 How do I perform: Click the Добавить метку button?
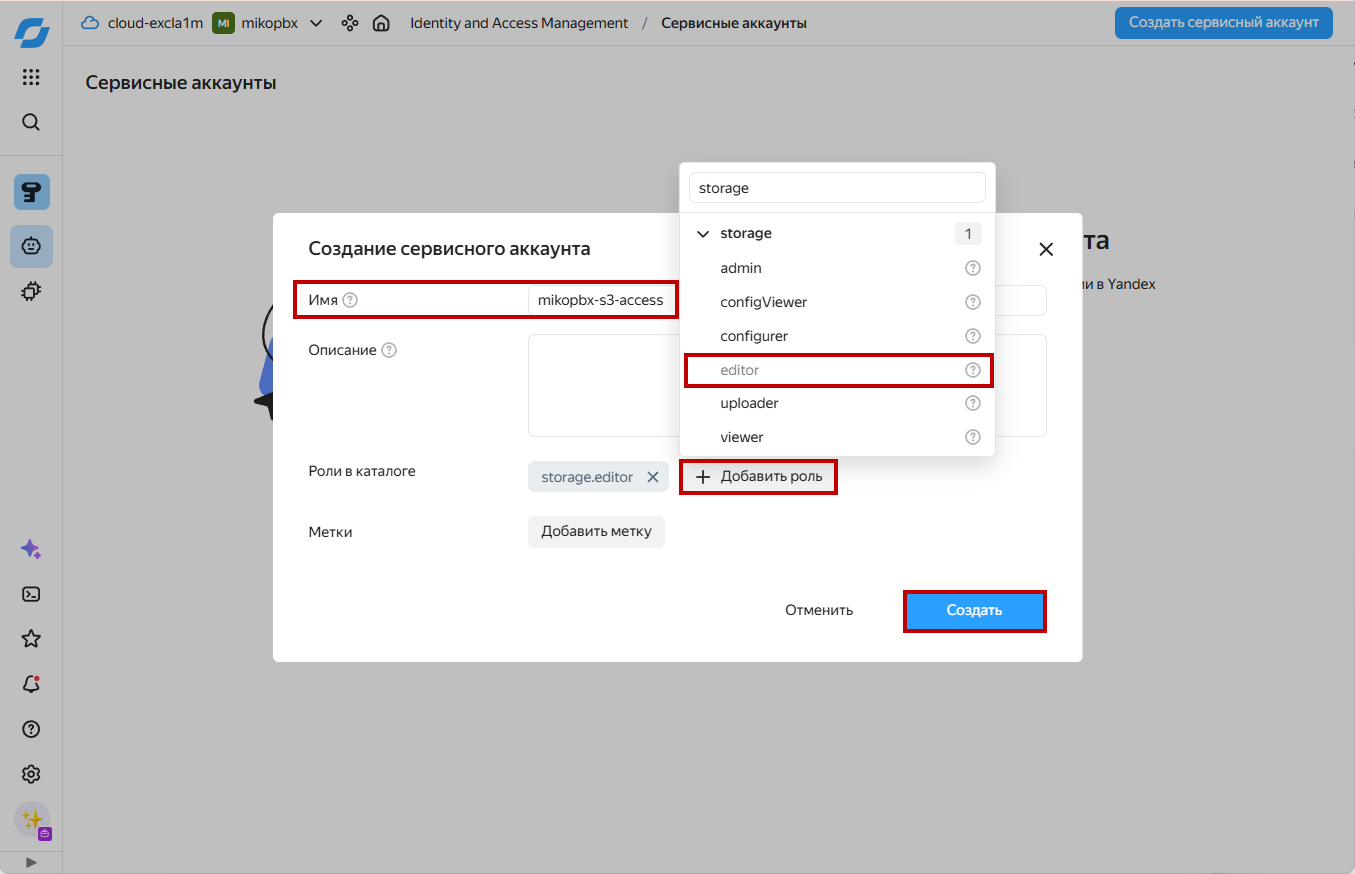(596, 532)
